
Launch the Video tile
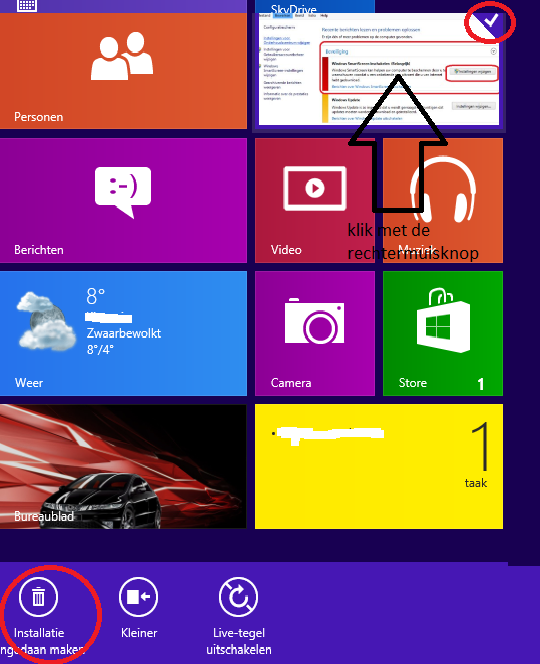click(315, 200)
